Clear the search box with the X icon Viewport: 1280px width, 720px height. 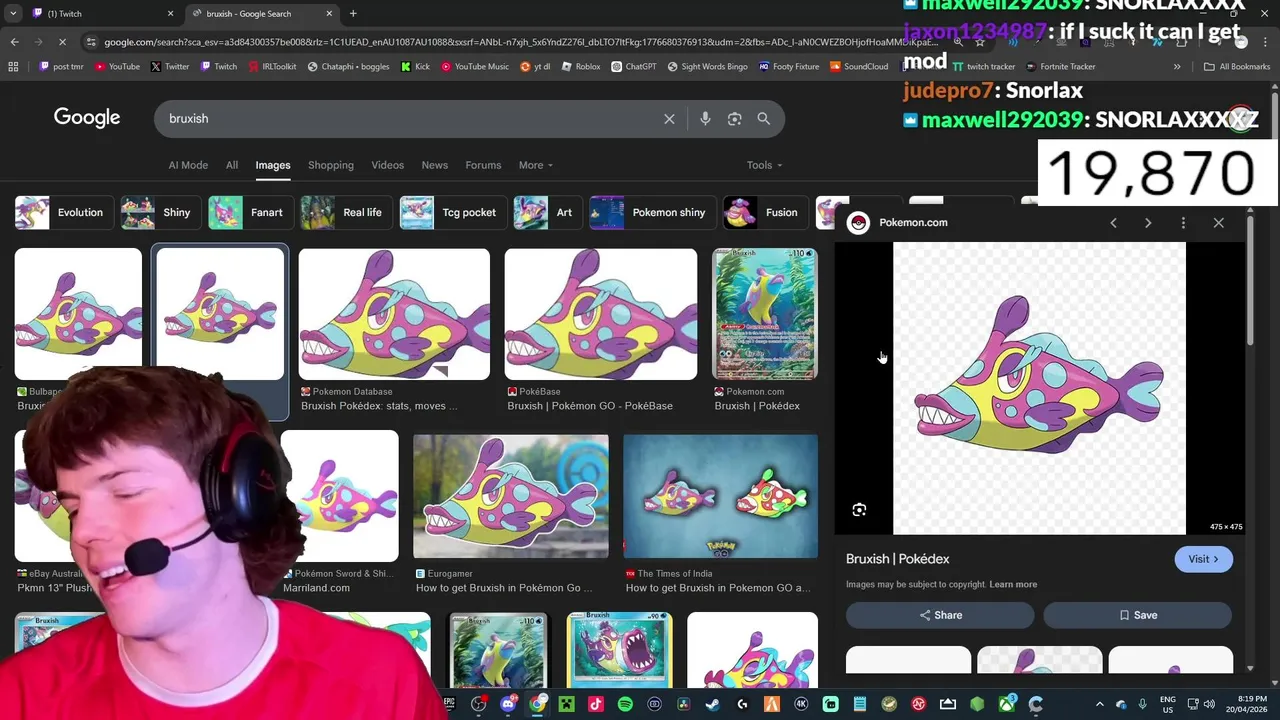669,118
